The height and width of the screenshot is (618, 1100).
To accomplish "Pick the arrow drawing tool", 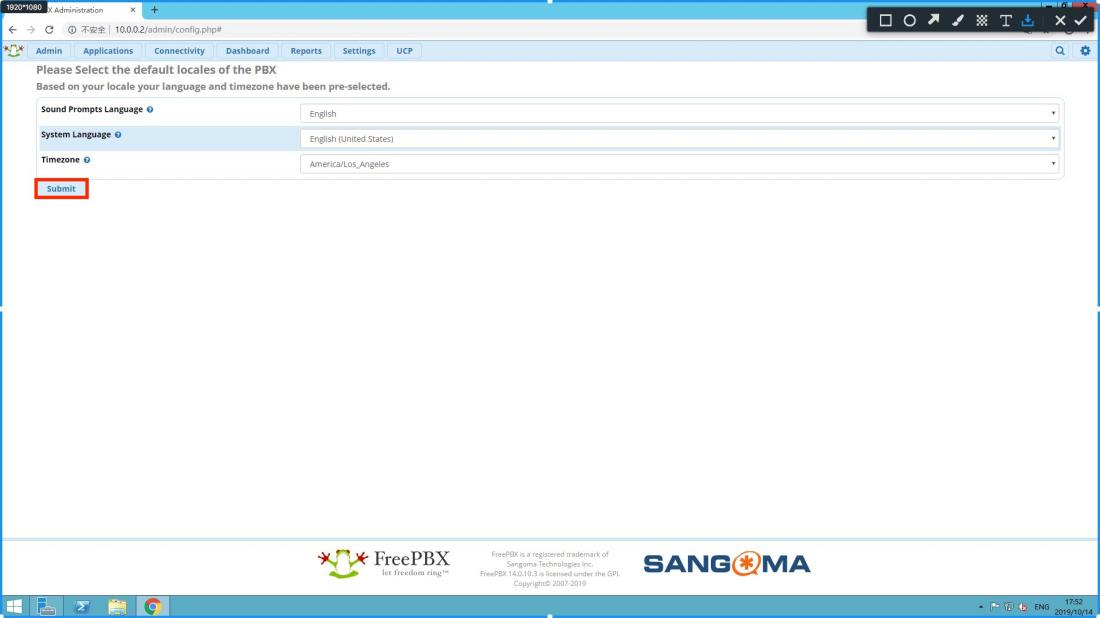I will 935,20.
